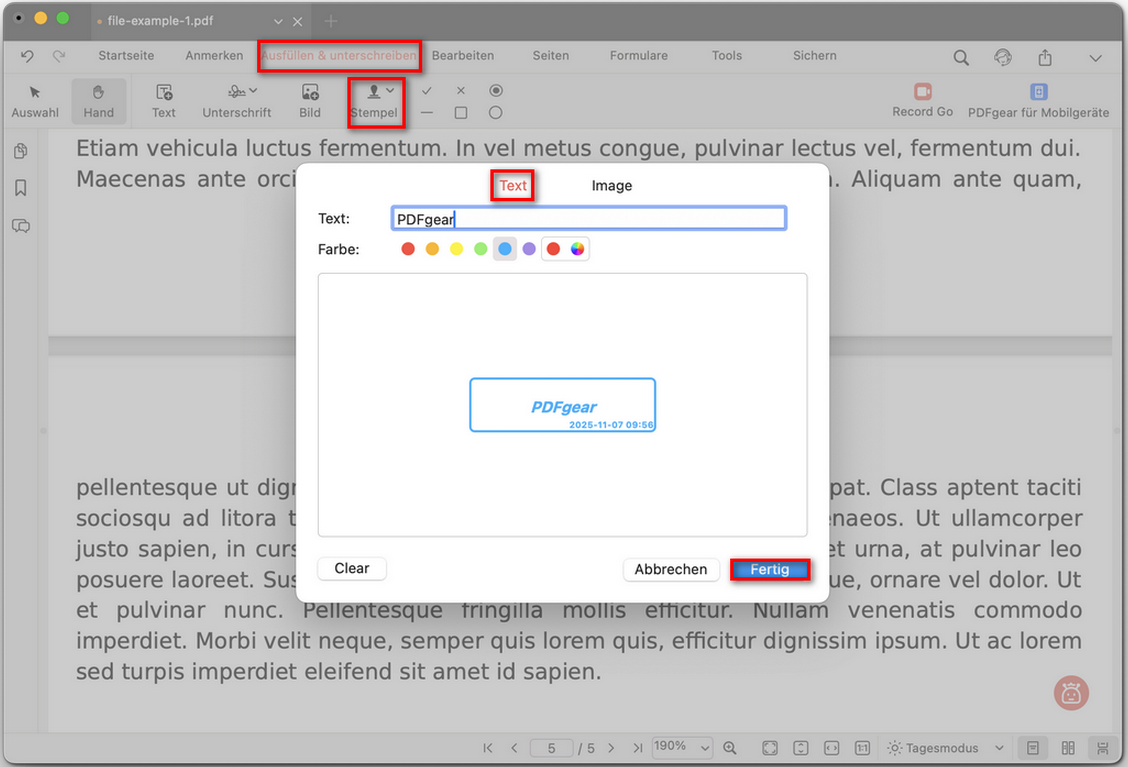1128x767 pixels.
Task: Insert a filled radio dot symbol
Action: pyautogui.click(x=496, y=91)
